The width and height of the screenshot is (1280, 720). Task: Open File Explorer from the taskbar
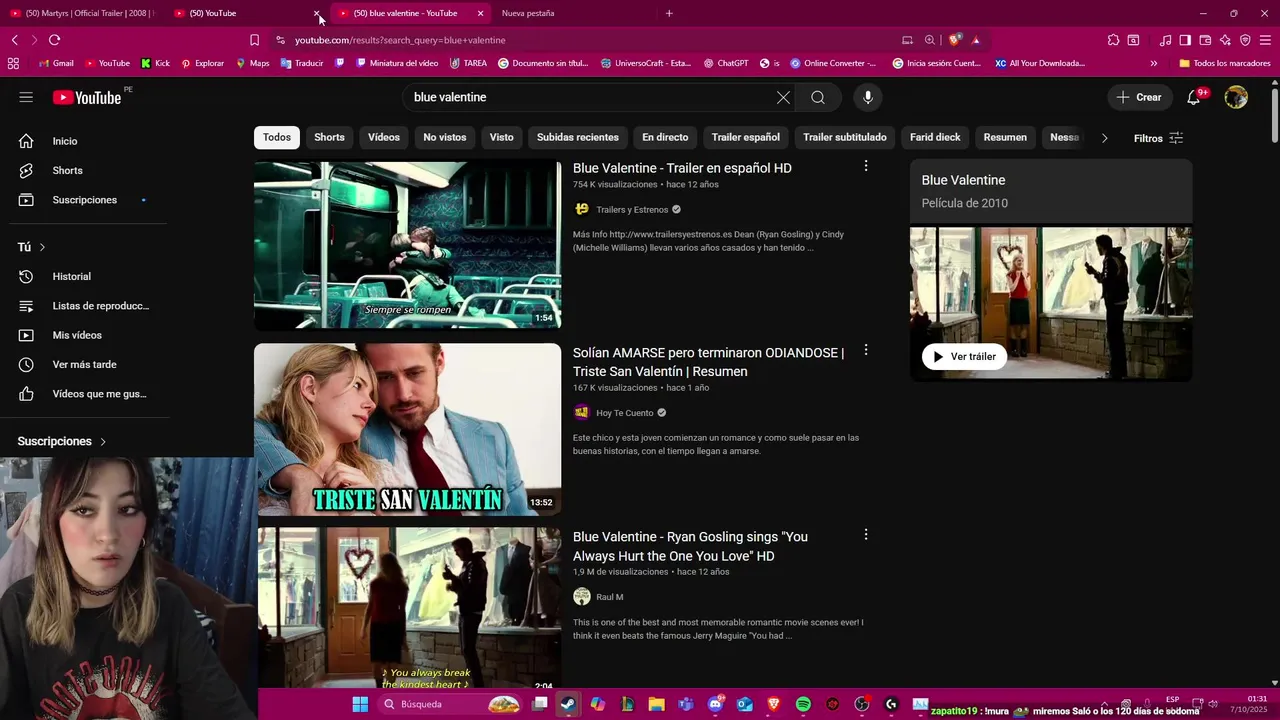[x=656, y=704]
